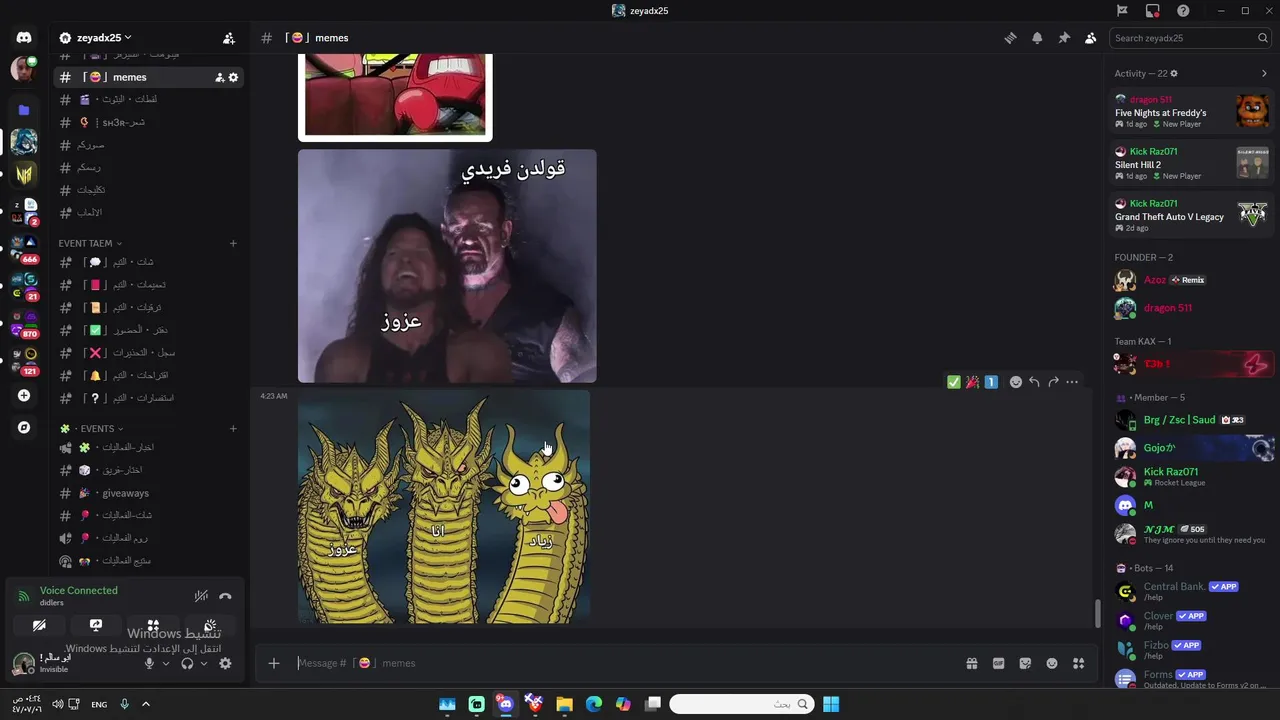The width and height of the screenshot is (1280, 720).
Task: Open the sticker picker
Action: [x=1025, y=663]
